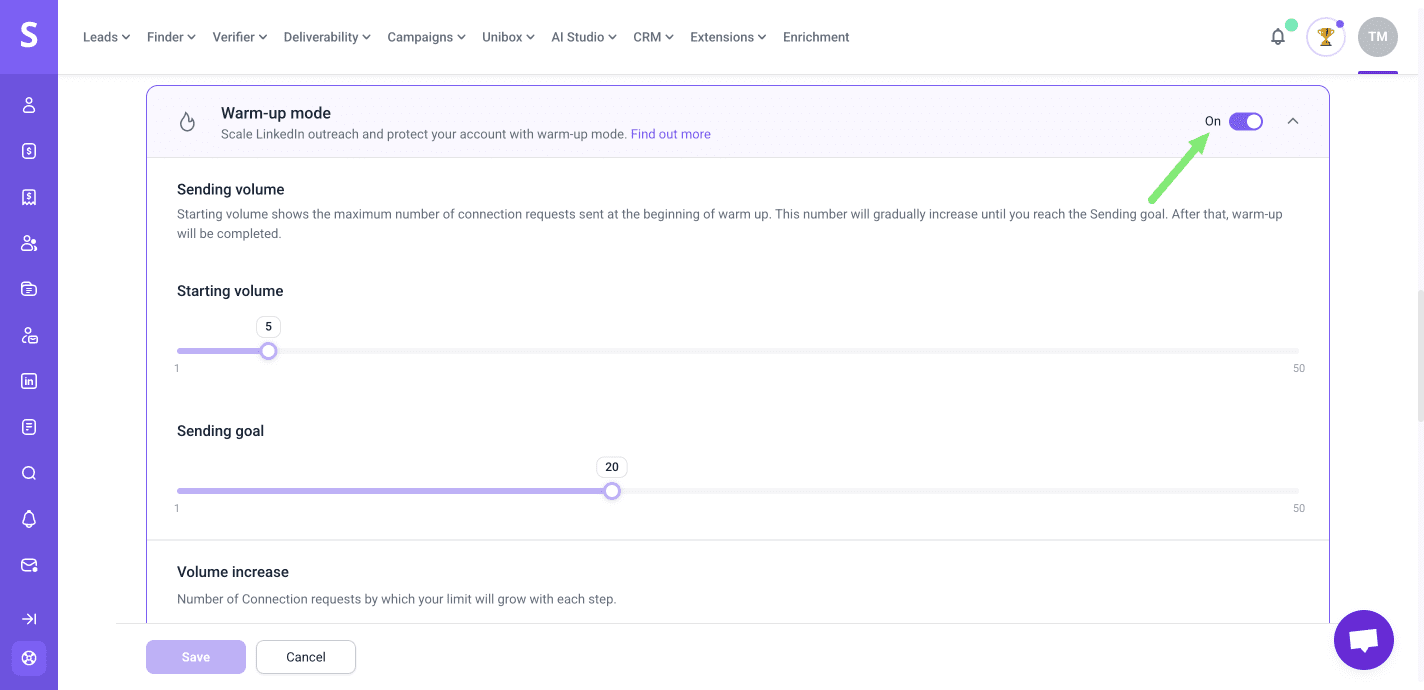The width and height of the screenshot is (1424, 690).
Task: Open the TM user avatar menu
Action: (1377, 37)
